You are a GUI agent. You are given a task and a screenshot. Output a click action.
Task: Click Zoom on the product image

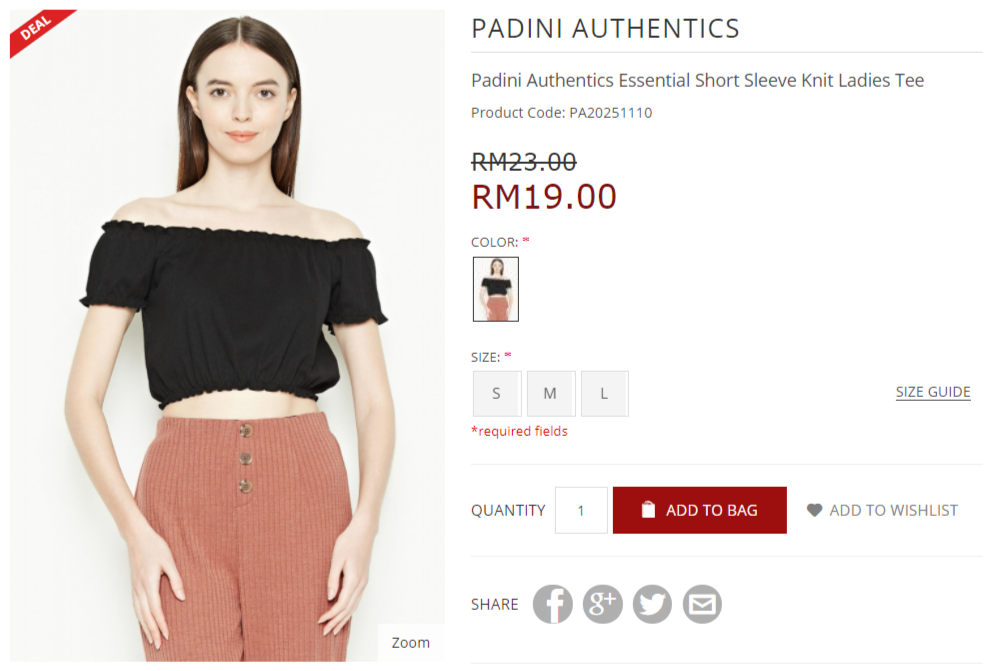[x=411, y=643]
